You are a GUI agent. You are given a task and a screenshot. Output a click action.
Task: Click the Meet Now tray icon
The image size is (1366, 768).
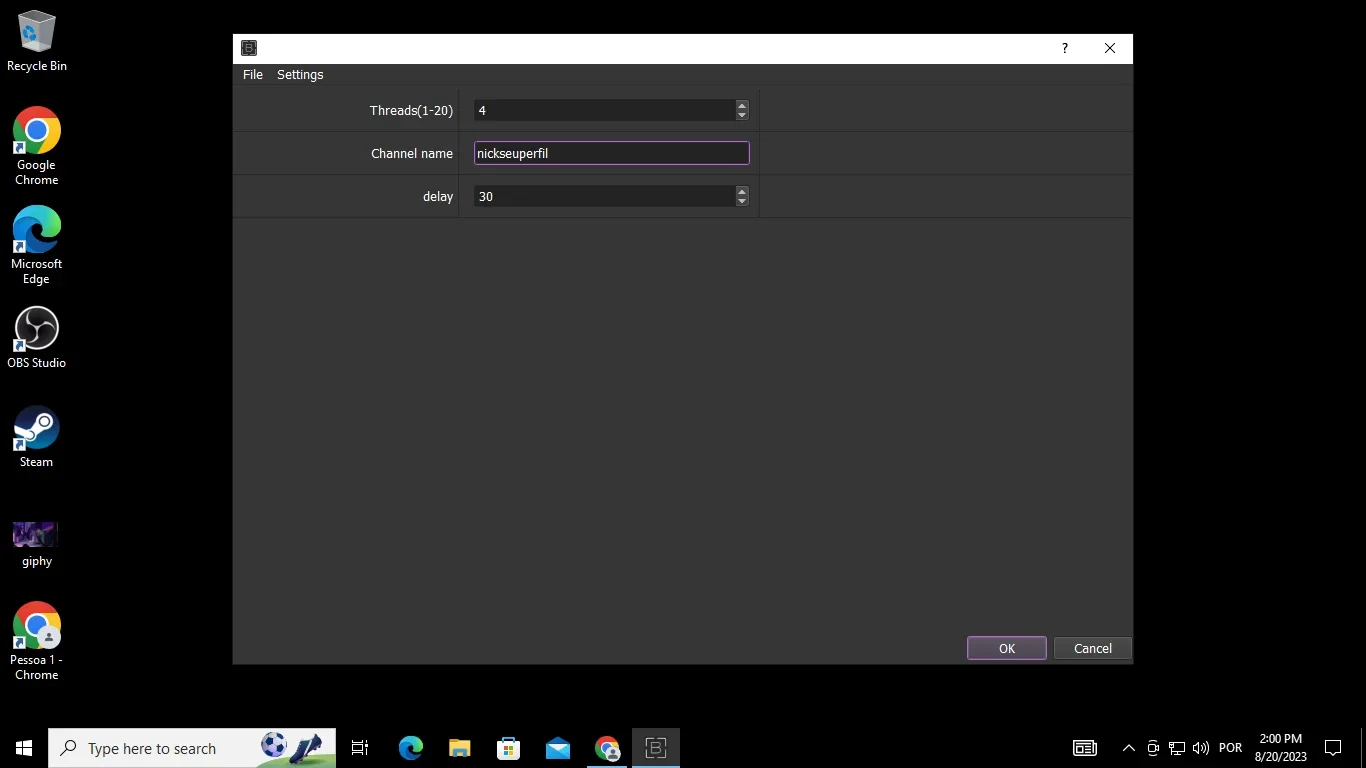pyautogui.click(x=1153, y=748)
